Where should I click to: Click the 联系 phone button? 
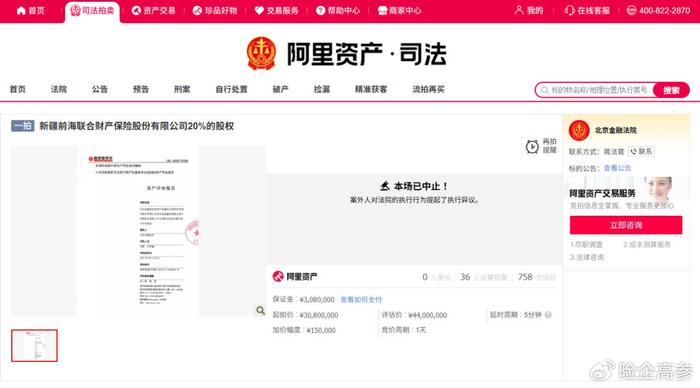click(642, 152)
